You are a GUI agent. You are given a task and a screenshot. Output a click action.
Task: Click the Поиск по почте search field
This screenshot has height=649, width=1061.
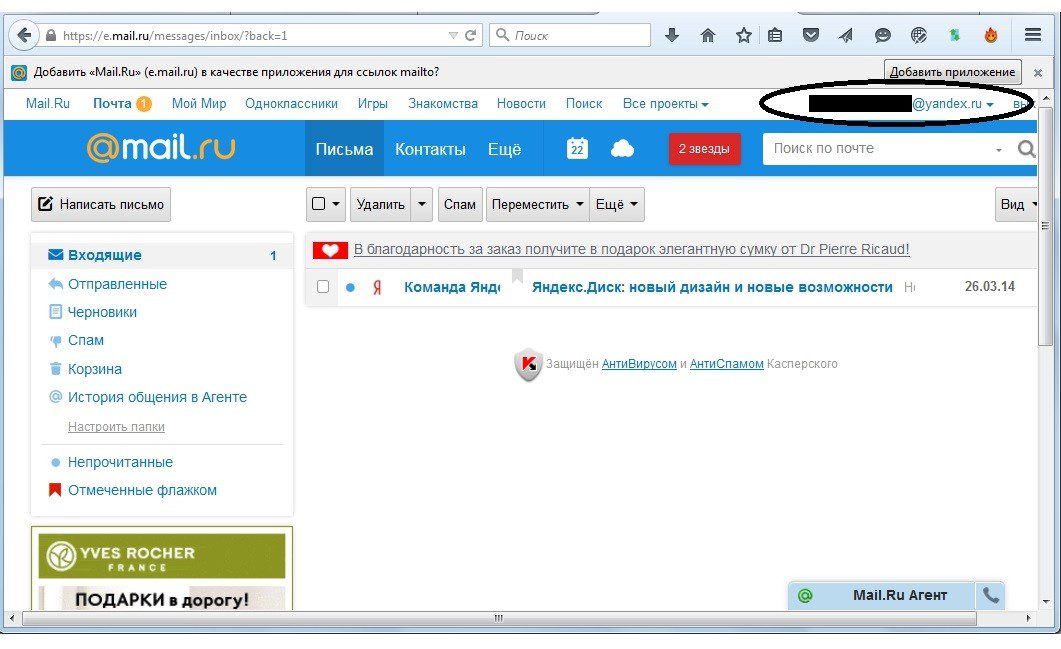point(880,149)
